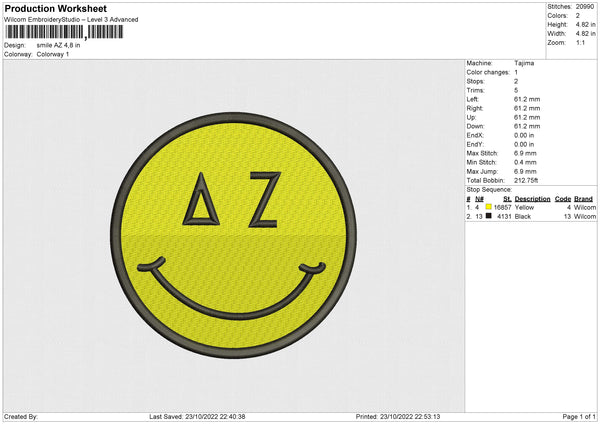This screenshot has width=600, height=424.
Task: Click the Min Stitch value 0.4 mm
Action: point(525,162)
